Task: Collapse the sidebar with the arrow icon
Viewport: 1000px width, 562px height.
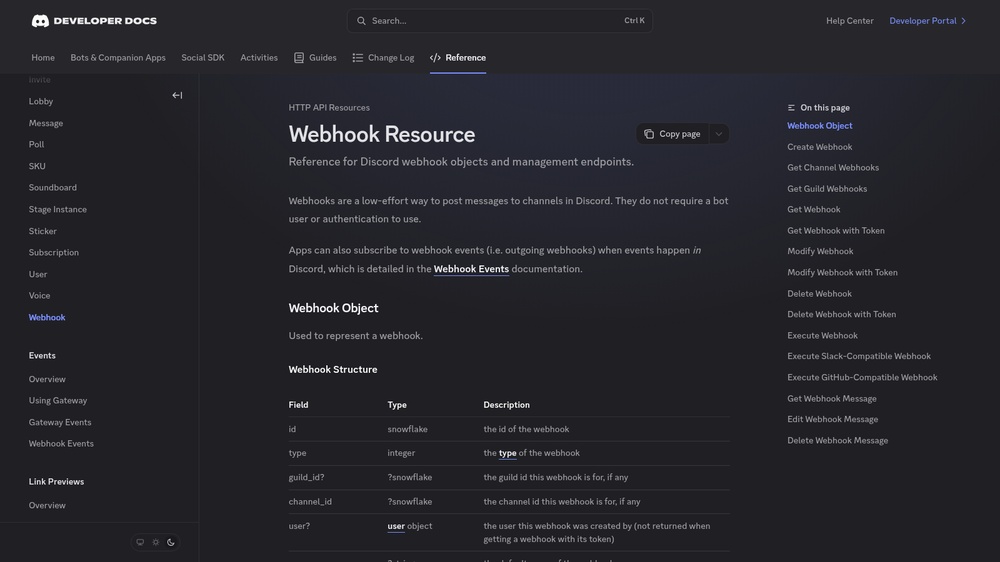Action: [177, 95]
